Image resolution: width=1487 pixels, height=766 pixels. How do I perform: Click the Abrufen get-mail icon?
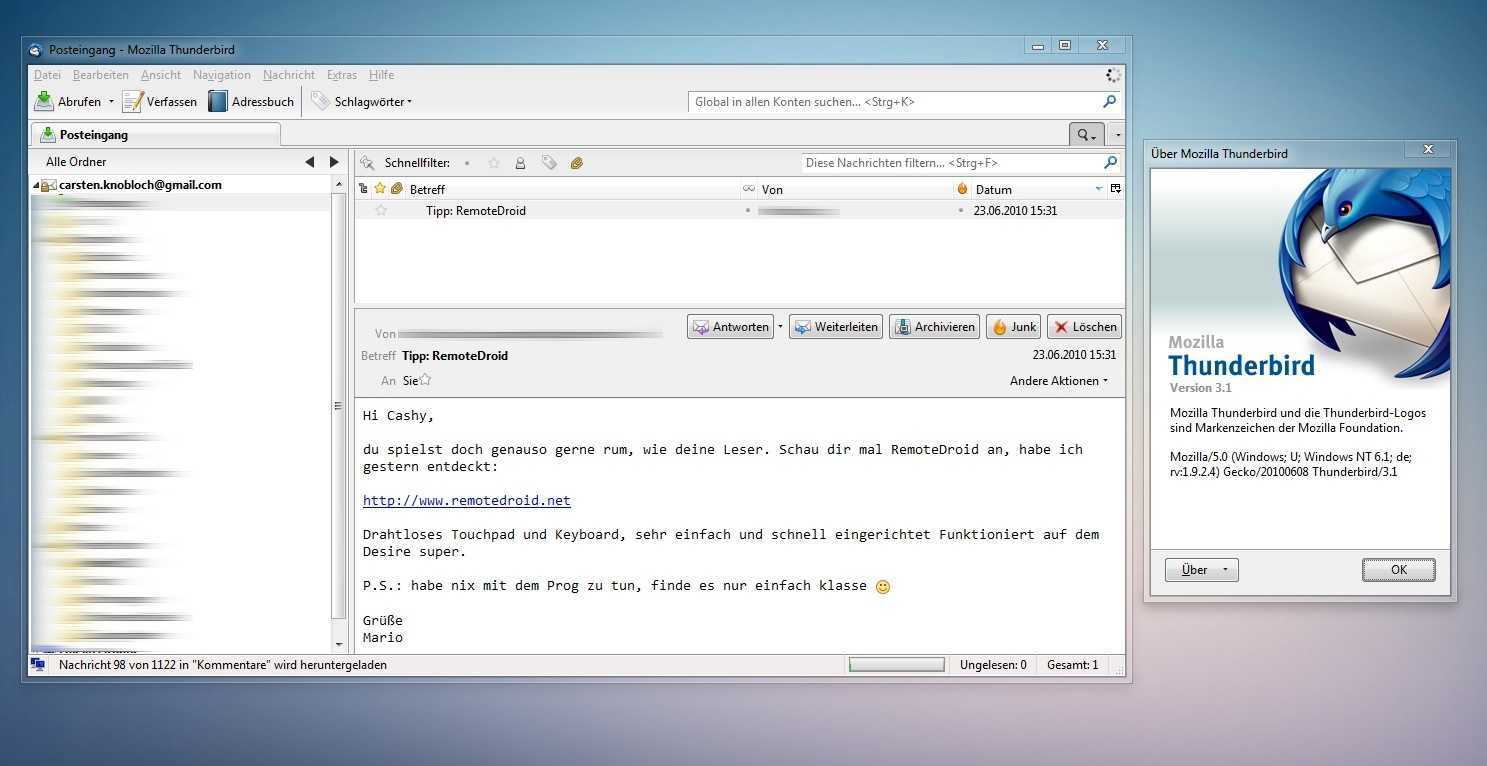point(44,101)
